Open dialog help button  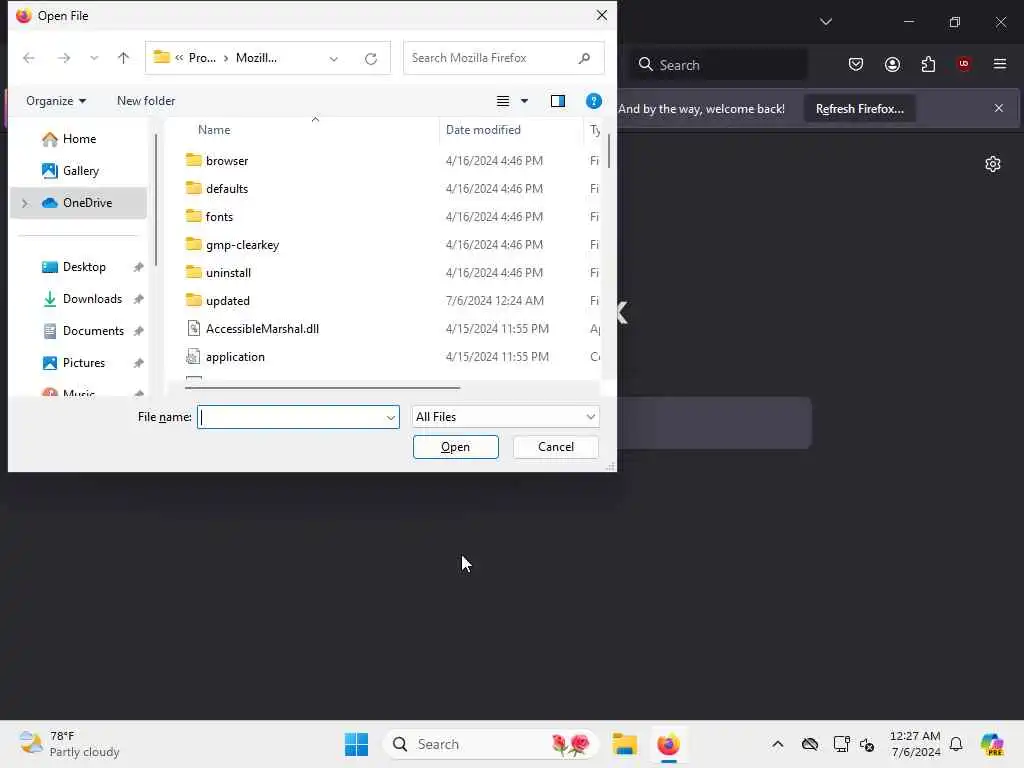pyautogui.click(x=594, y=101)
